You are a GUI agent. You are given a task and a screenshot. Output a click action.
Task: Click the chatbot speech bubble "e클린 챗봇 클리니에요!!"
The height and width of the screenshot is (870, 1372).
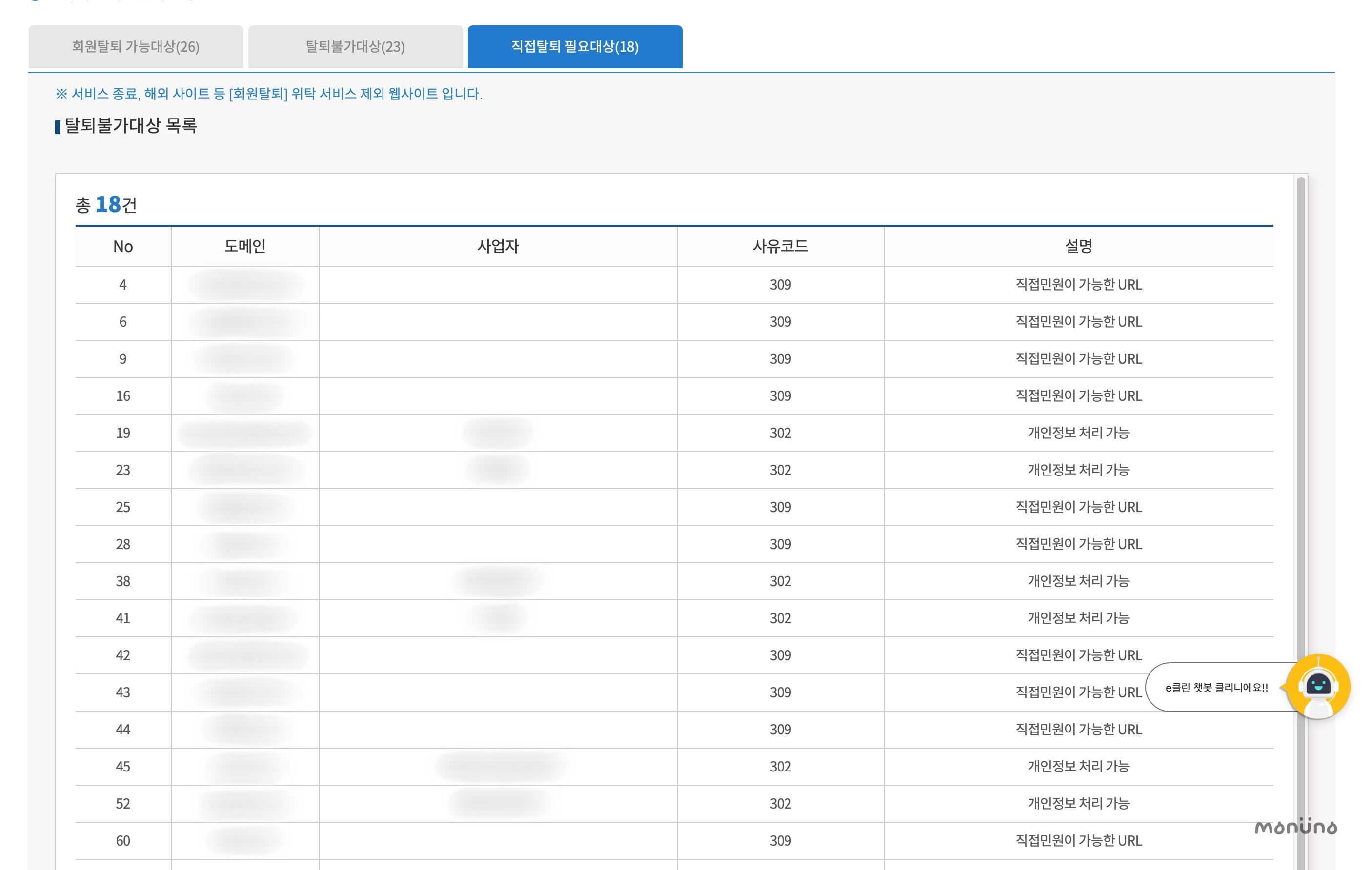point(1216,687)
